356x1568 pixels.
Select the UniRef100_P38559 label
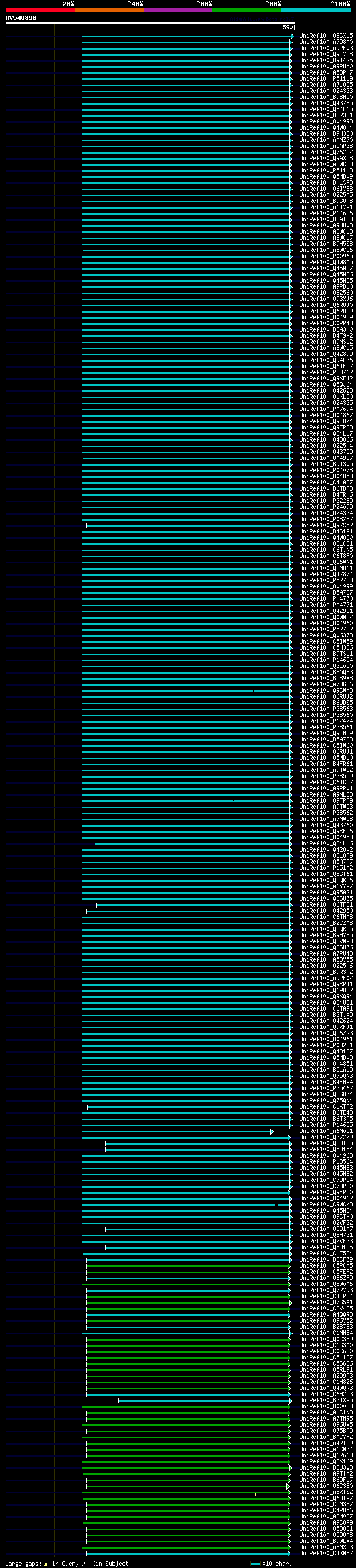coord(325,776)
